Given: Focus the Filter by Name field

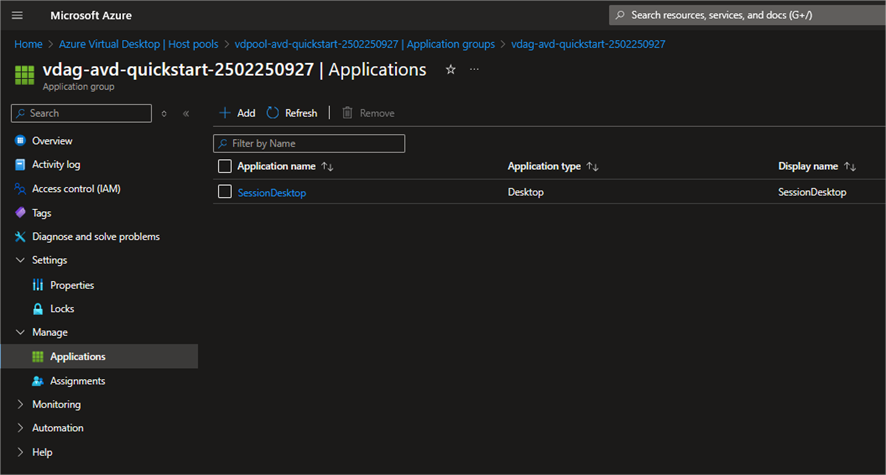Looking at the screenshot, I should click(309, 143).
